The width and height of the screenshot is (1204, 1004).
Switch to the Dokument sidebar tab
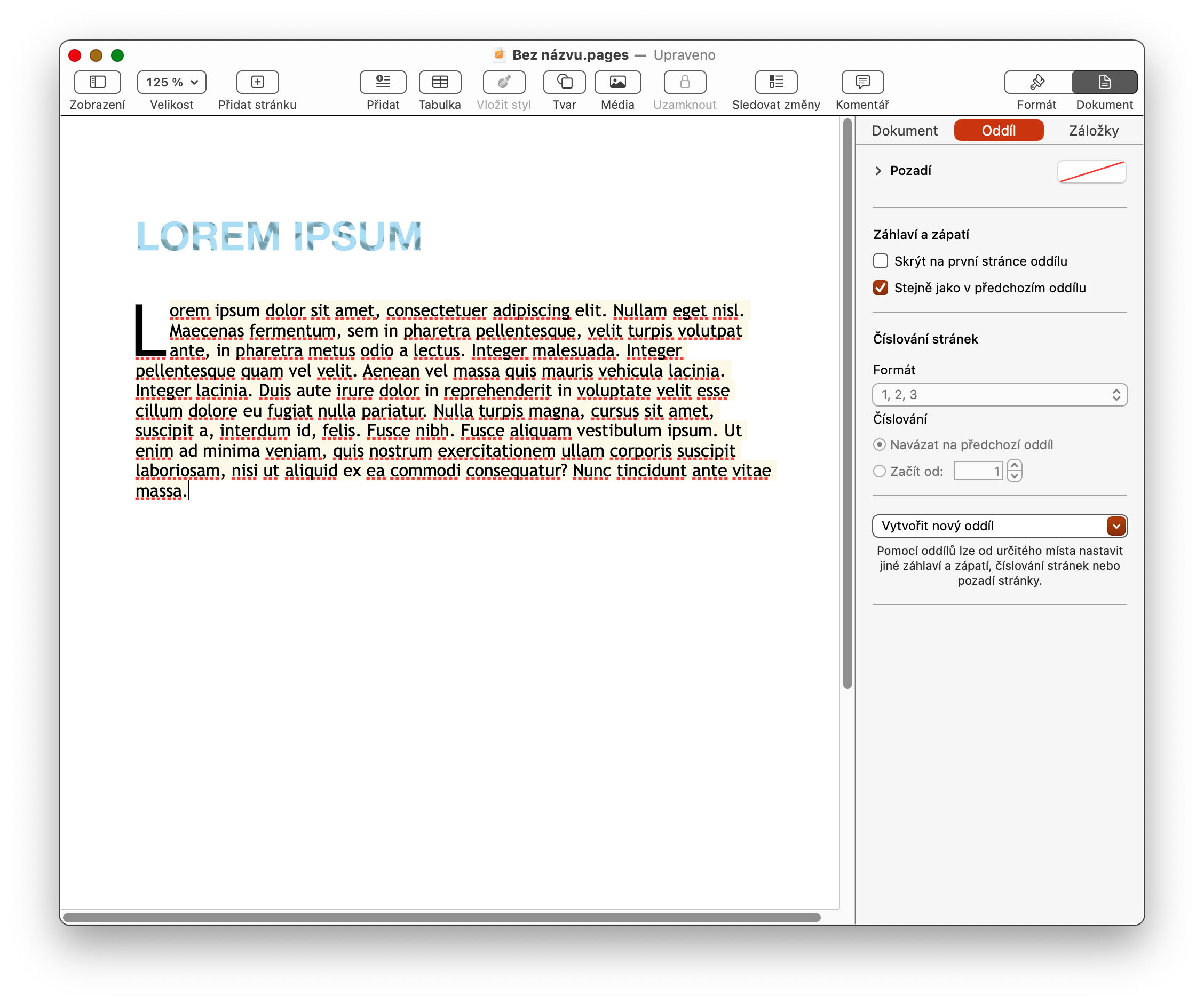(x=905, y=131)
